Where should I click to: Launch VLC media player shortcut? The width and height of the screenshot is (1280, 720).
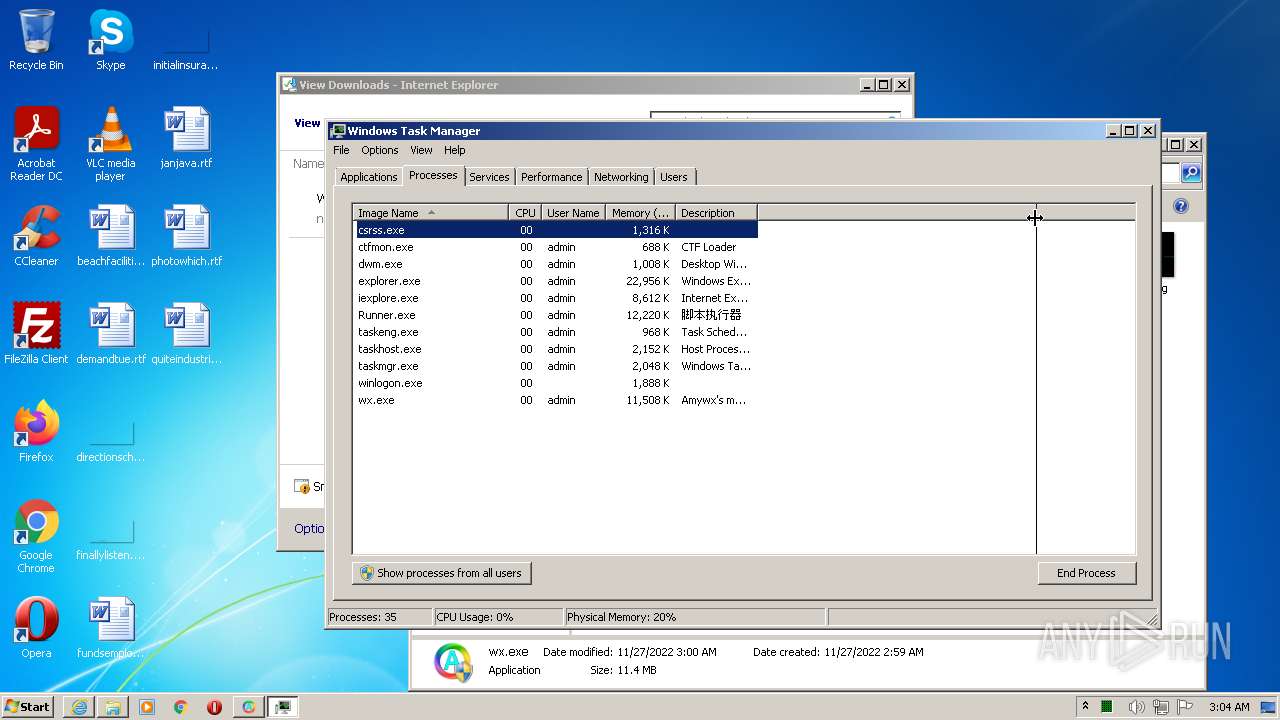pyautogui.click(x=110, y=143)
